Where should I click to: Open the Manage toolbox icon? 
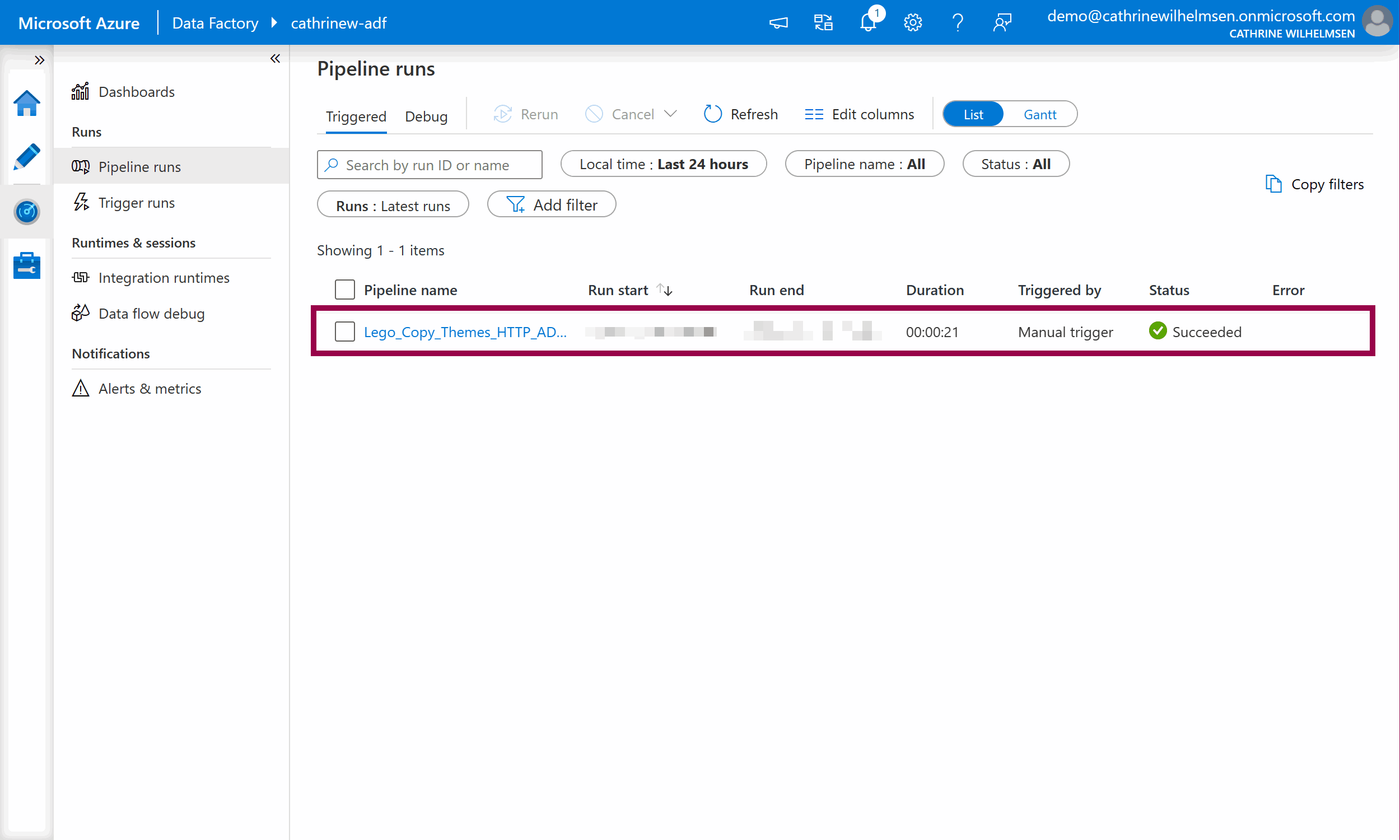coord(26,266)
